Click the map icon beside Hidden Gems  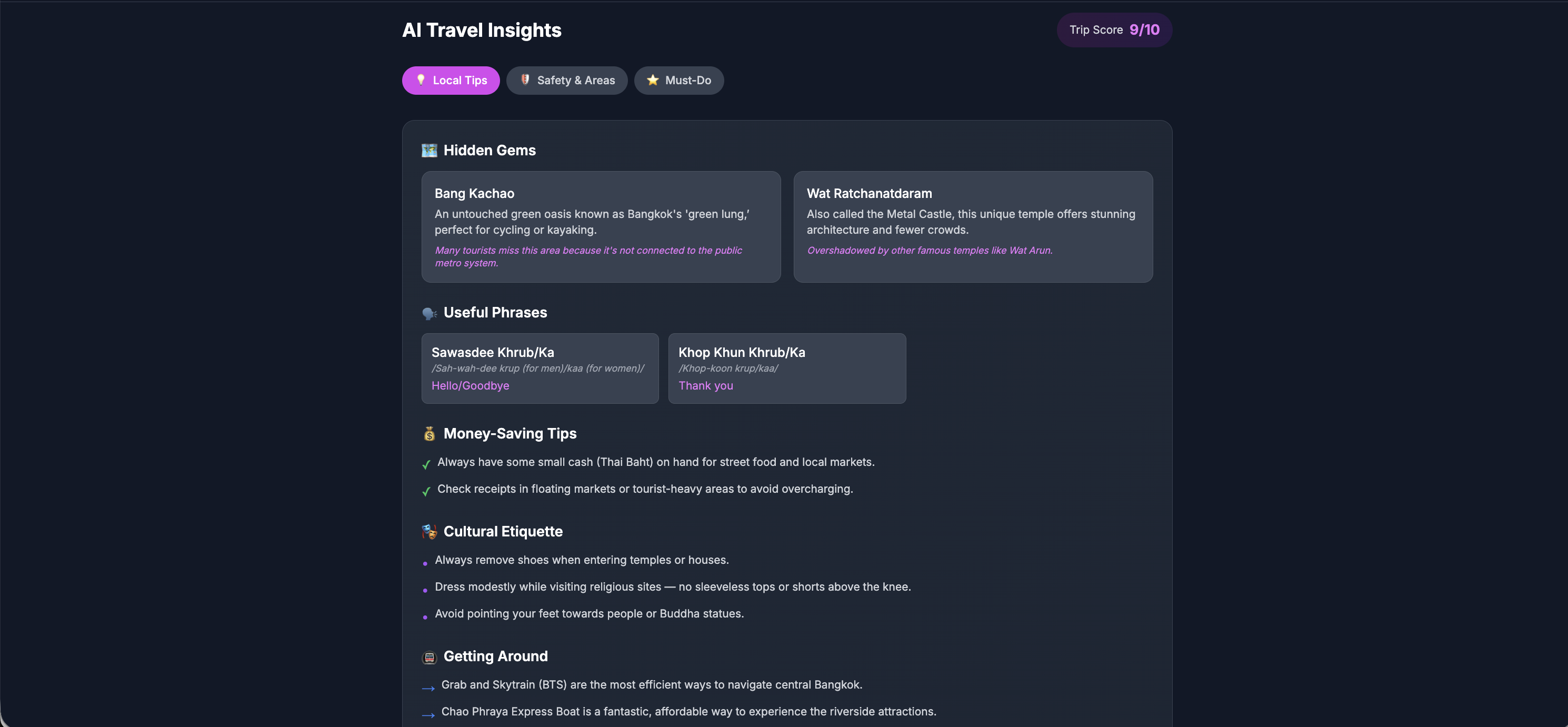pyautogui.click(x=429, y=151)
